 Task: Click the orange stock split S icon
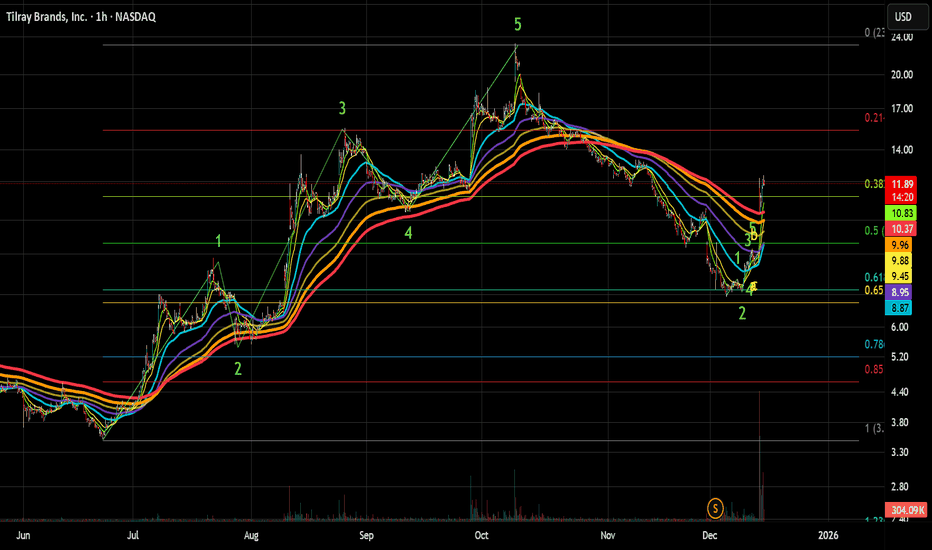point(715,508)
